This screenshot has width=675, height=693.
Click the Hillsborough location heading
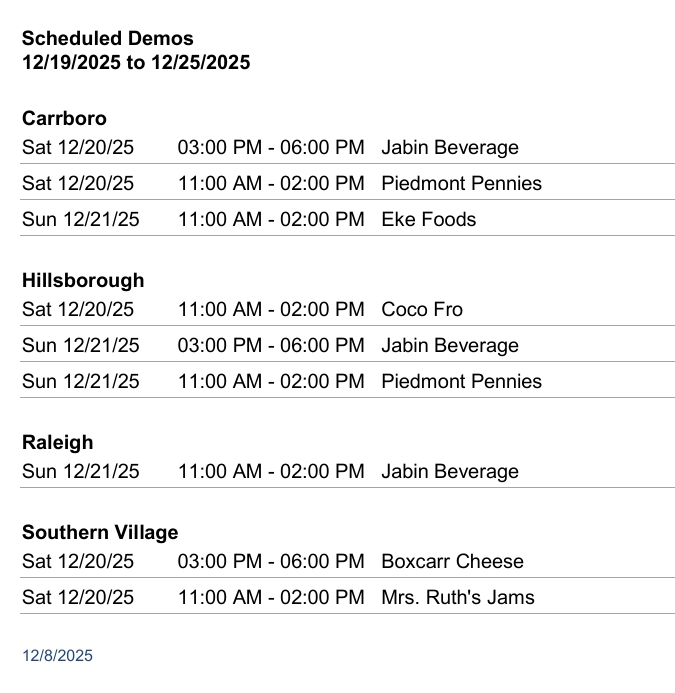pos(83,281)
